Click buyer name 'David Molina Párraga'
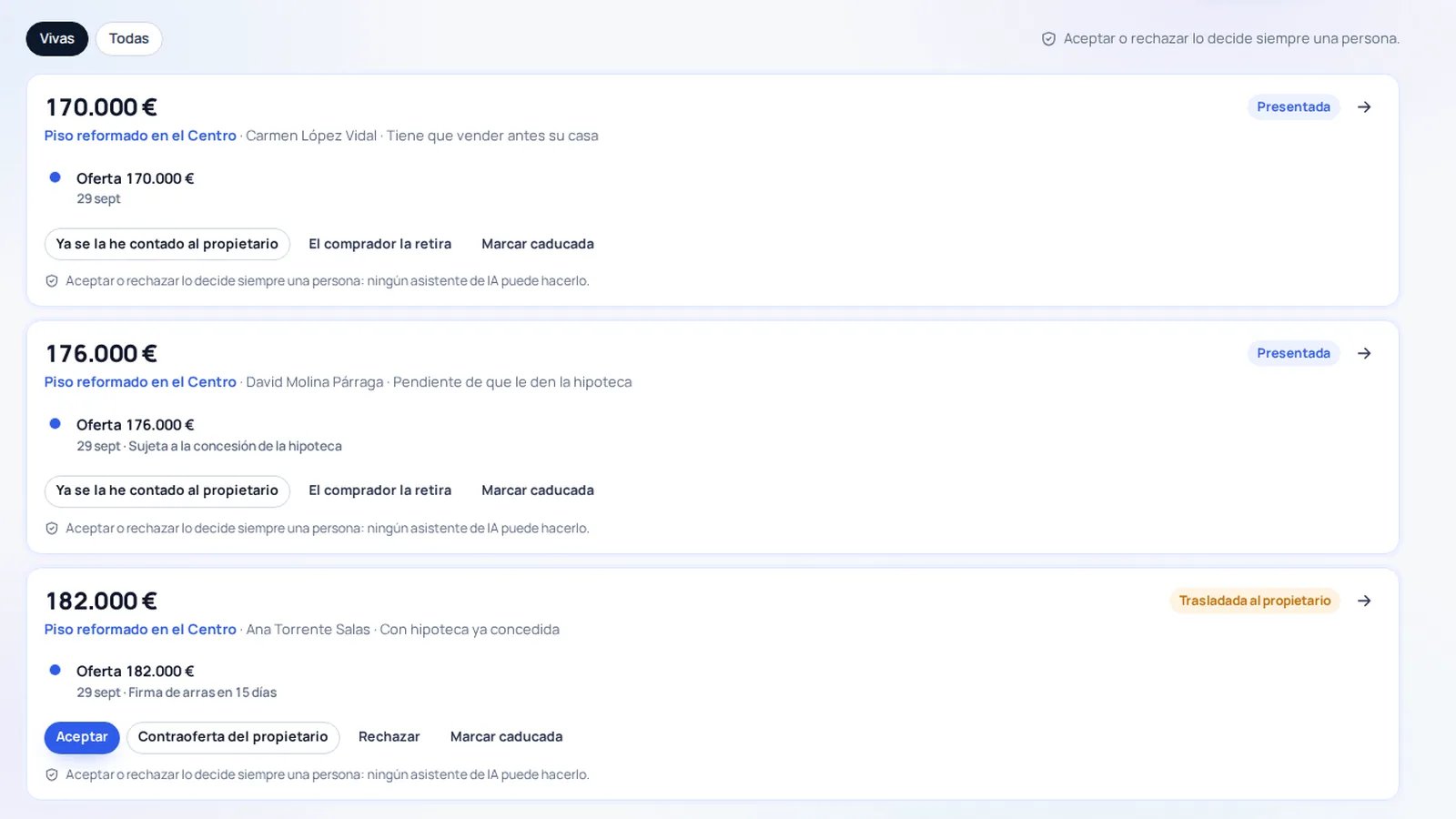 point(315,382)
